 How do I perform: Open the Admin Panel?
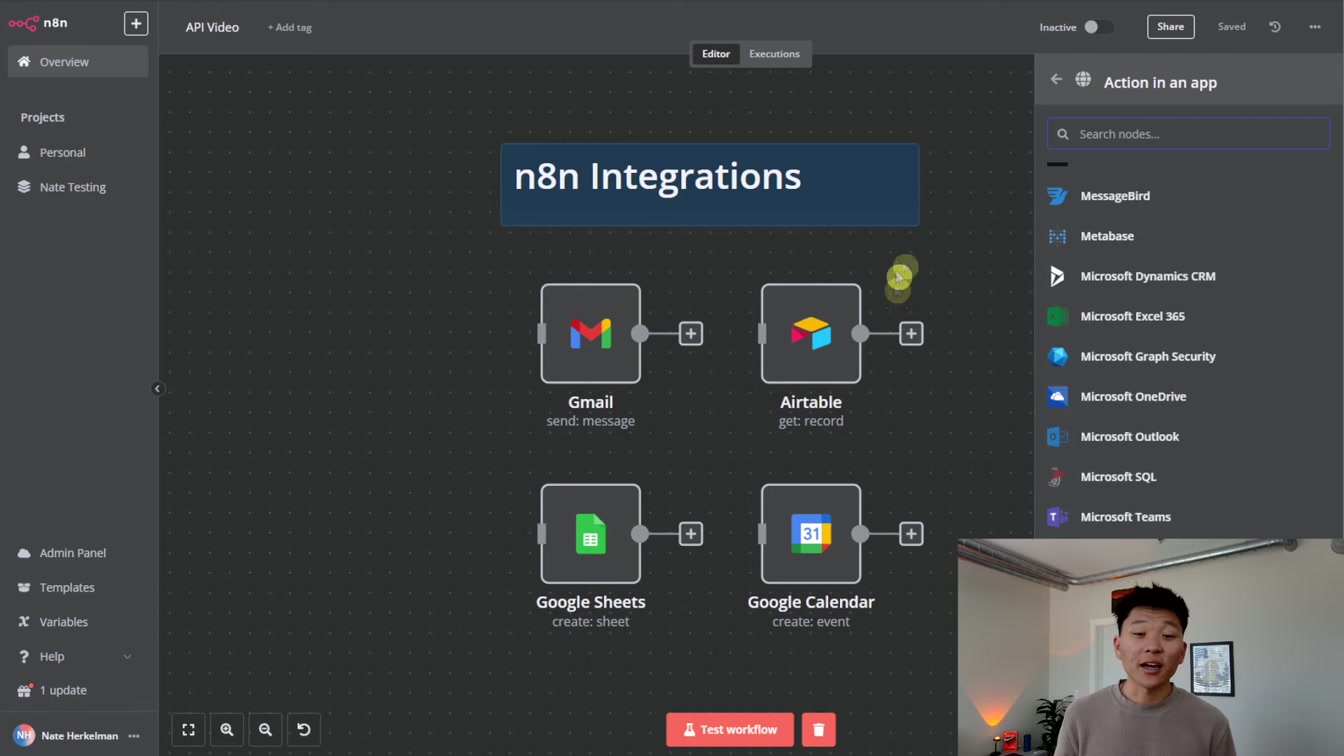coord(78,553)
